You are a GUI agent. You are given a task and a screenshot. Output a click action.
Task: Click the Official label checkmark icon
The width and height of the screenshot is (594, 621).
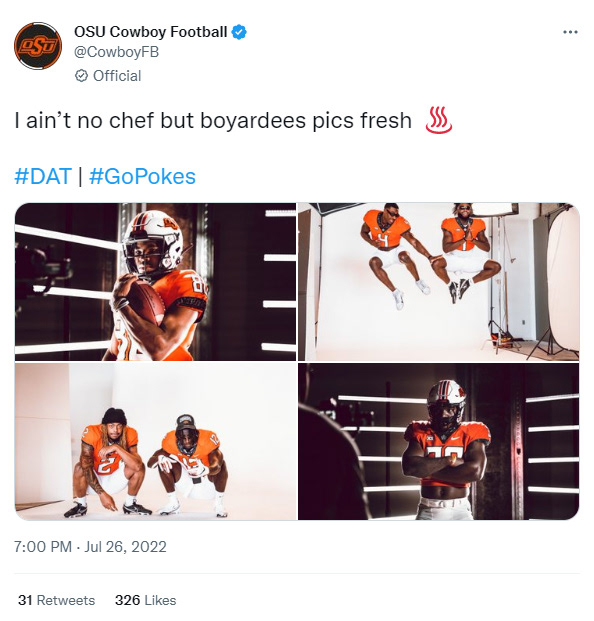coord(81,76)
